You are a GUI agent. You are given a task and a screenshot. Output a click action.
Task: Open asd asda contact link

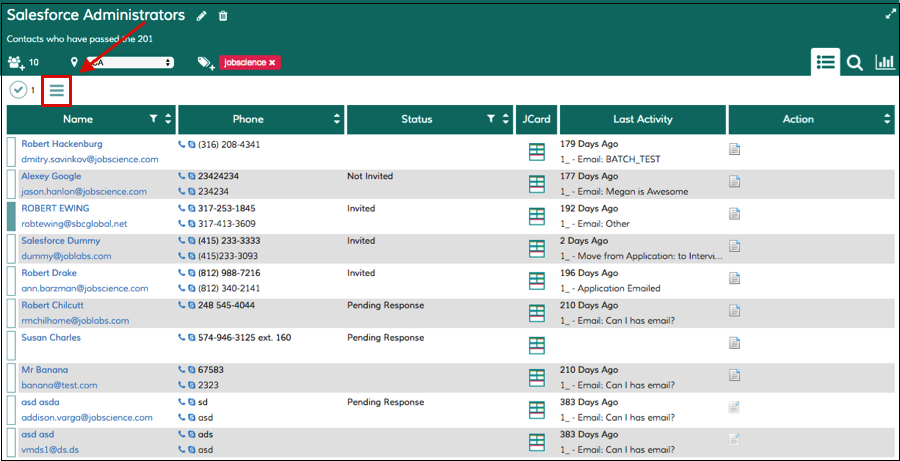[40, 402]
